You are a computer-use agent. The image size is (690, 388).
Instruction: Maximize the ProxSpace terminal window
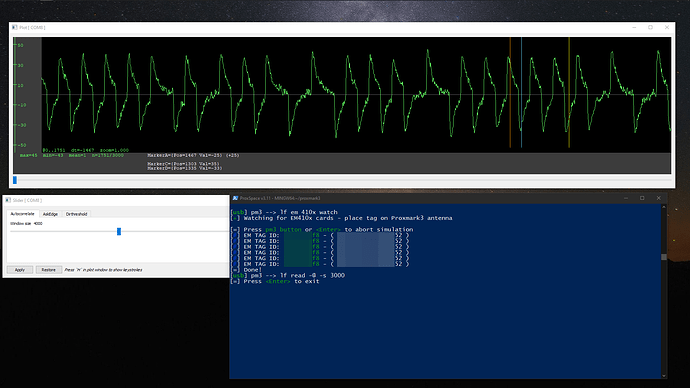(642, 198)
